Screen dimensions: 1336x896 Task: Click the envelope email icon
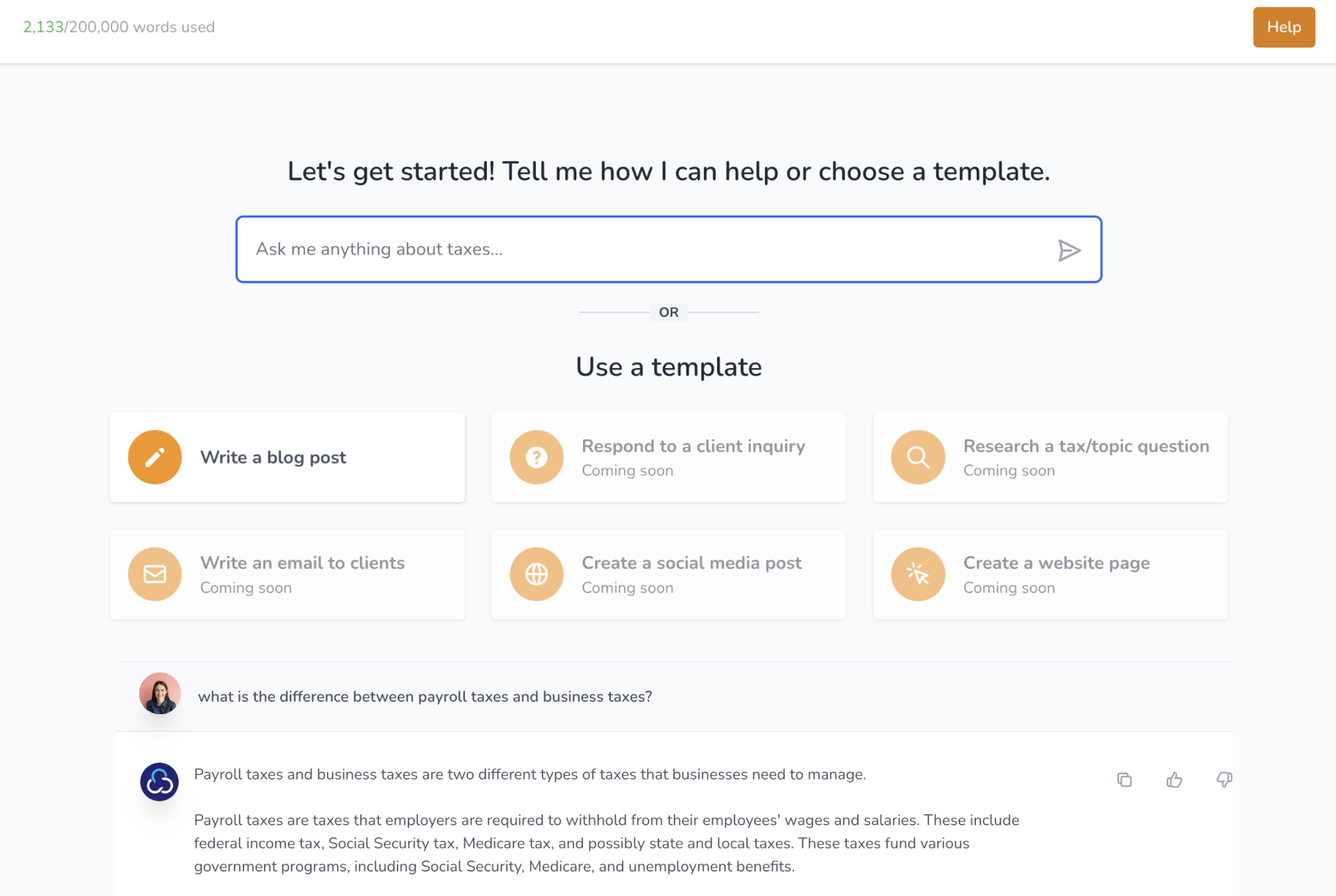coord(155,574)
